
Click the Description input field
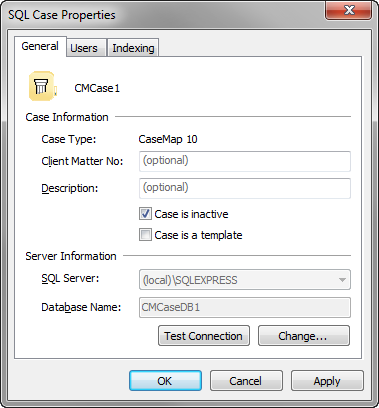(245, 188)
